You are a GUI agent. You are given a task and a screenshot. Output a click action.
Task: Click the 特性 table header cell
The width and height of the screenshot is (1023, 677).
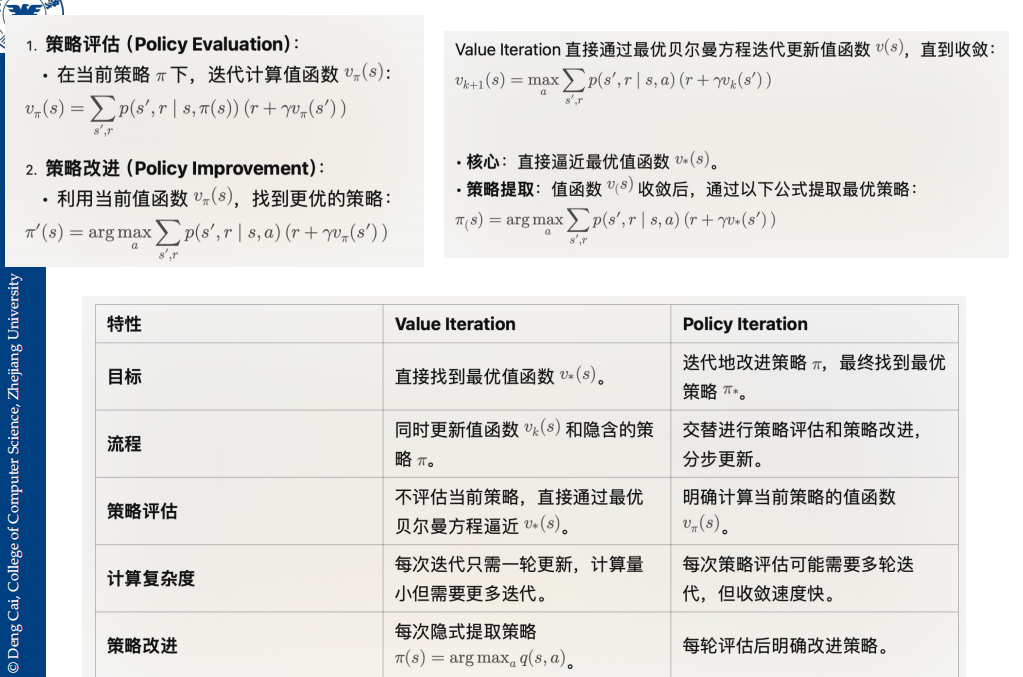tap(239, 323)
